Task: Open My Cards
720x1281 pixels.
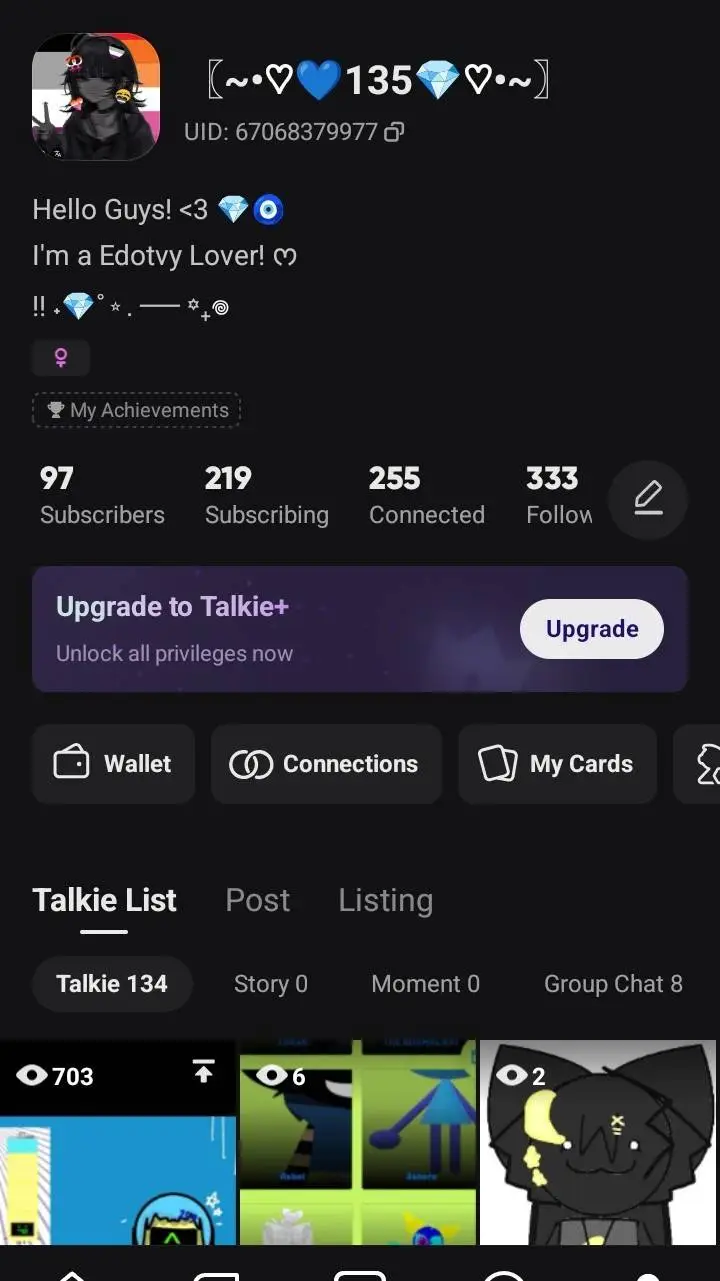Action: (557, 764)
